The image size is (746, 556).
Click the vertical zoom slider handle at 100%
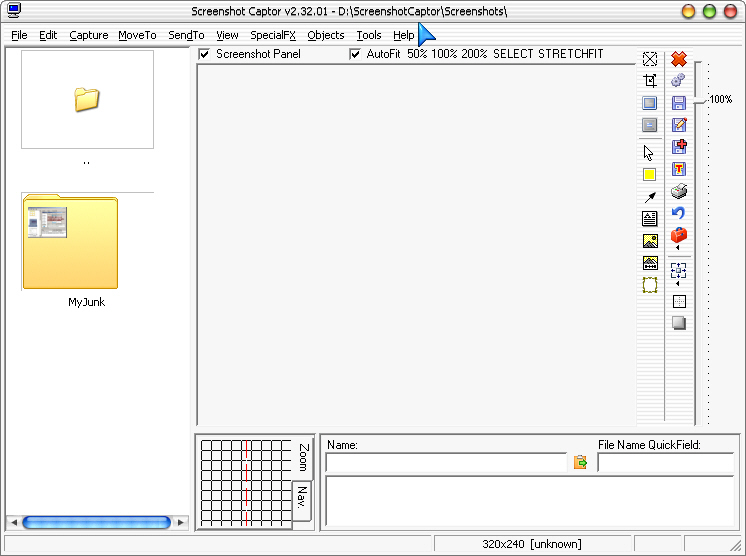pyautogui.click(x=699, y=101)
